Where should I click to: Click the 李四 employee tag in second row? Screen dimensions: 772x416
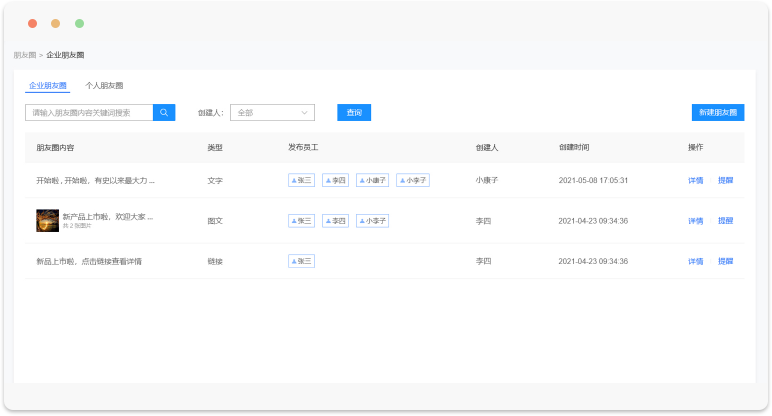[335, 221]
